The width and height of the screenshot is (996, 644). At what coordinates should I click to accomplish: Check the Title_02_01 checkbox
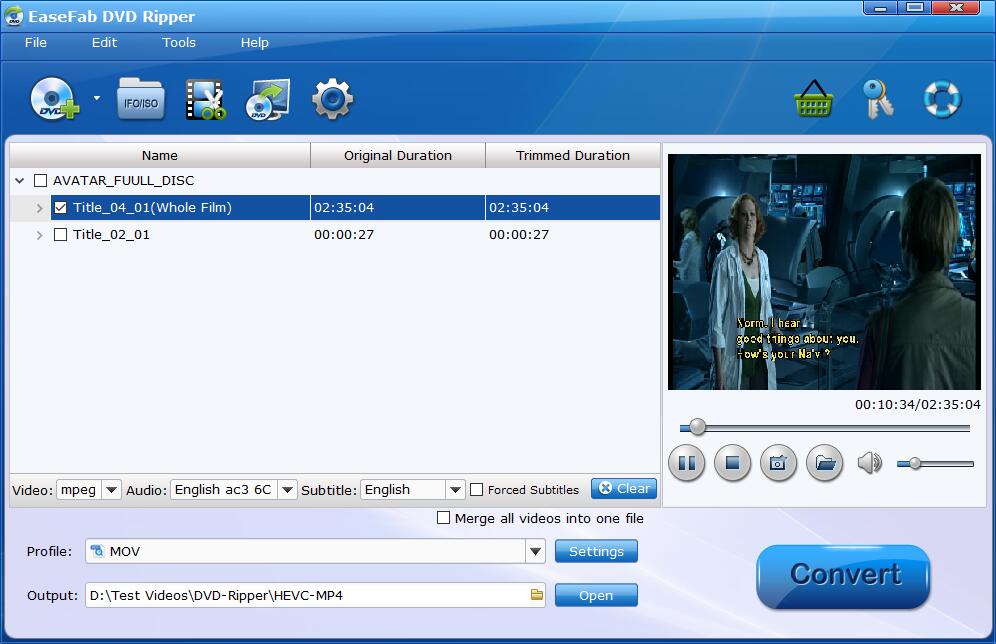(x=60, y=235)
